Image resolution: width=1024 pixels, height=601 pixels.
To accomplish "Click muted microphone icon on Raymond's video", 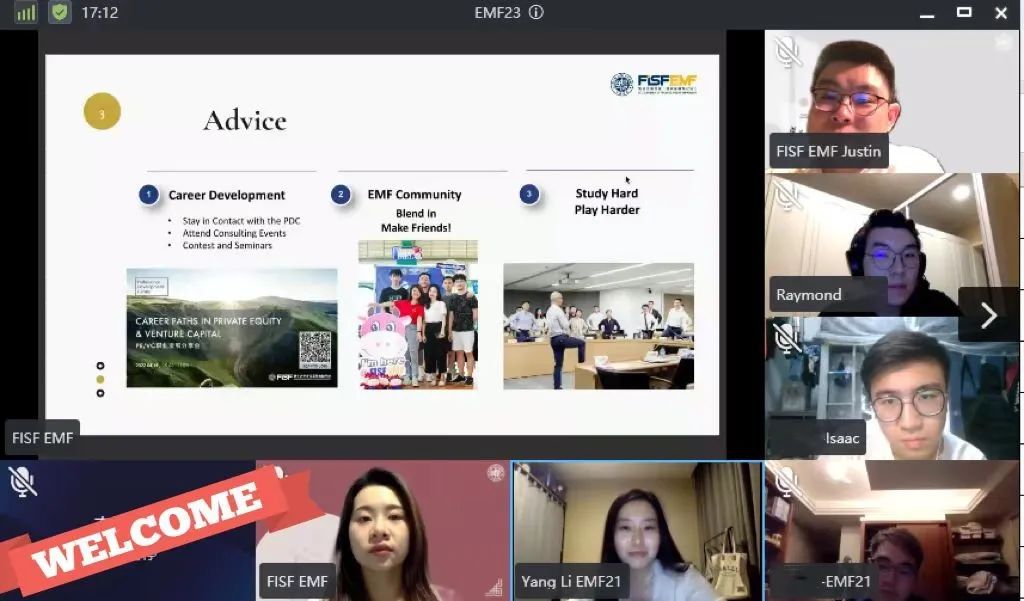I will point(788,194).
